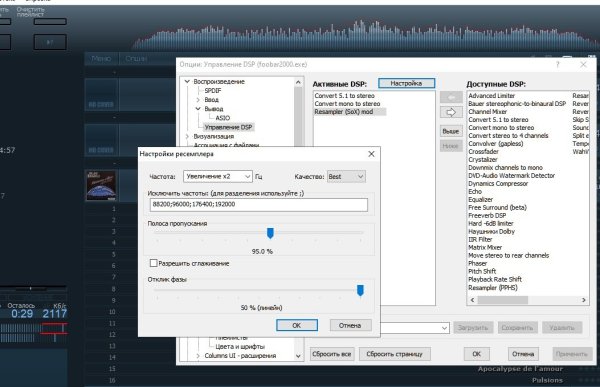
Task: Select Crossfader in available DSP
Action: click(483, 152)
